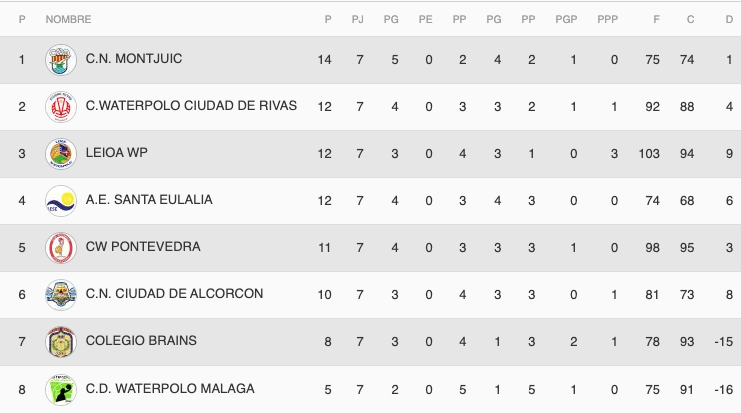Click the PPP column header

click(x=607, y=19)
